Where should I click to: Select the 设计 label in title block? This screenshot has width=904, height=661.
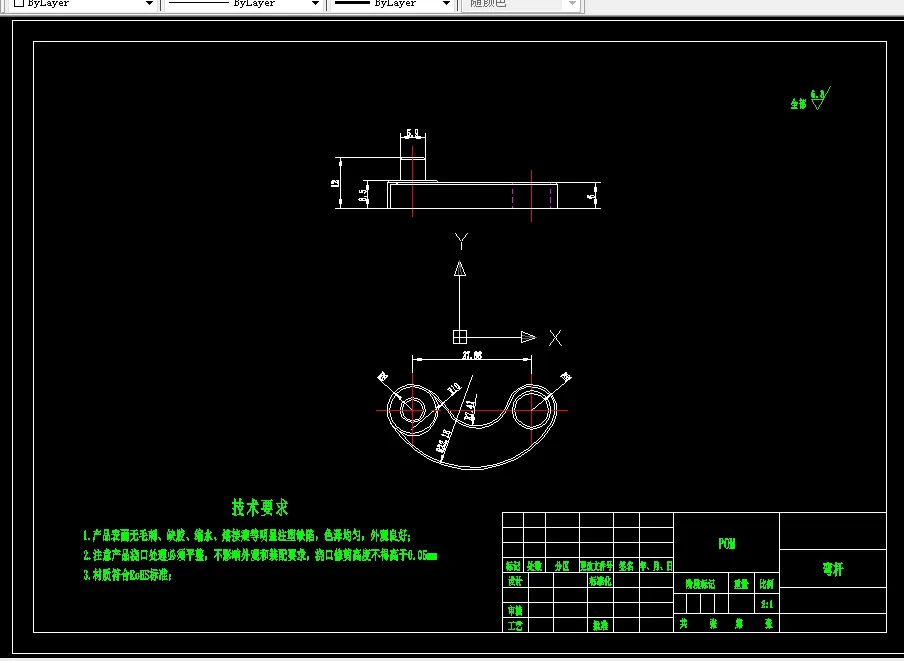[x=515, y=581]
